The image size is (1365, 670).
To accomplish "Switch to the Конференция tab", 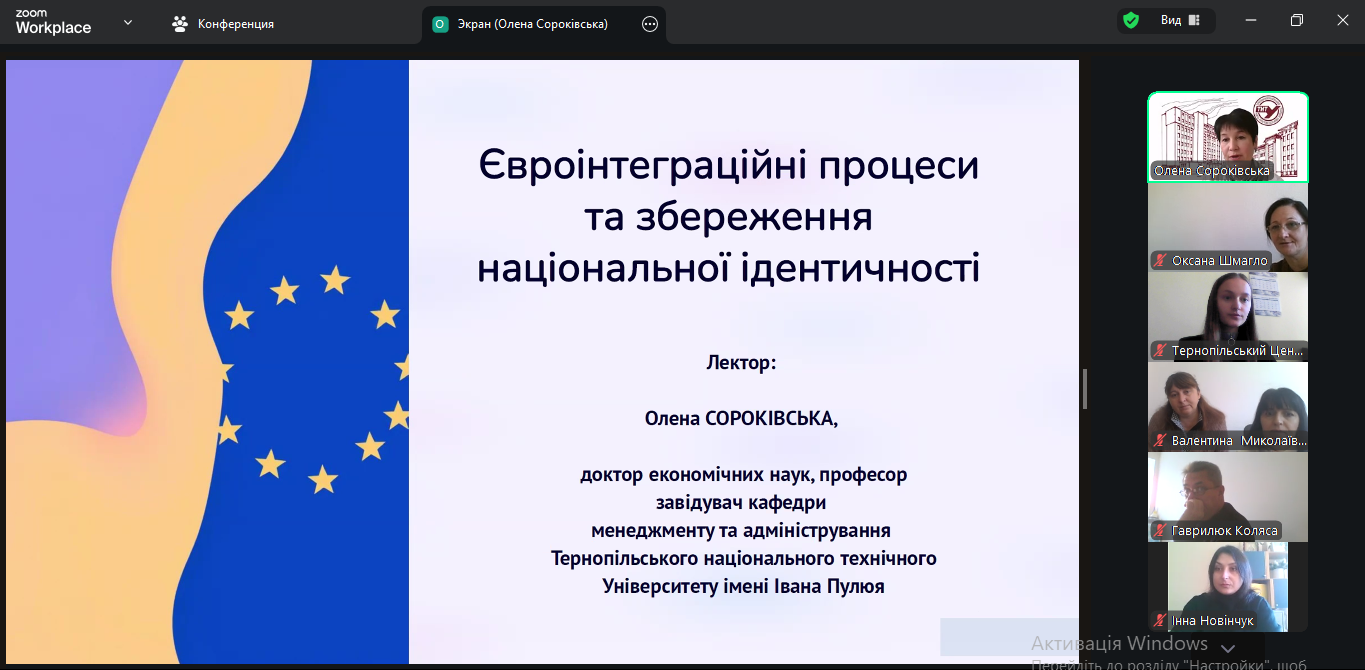I will pos(223,24).
